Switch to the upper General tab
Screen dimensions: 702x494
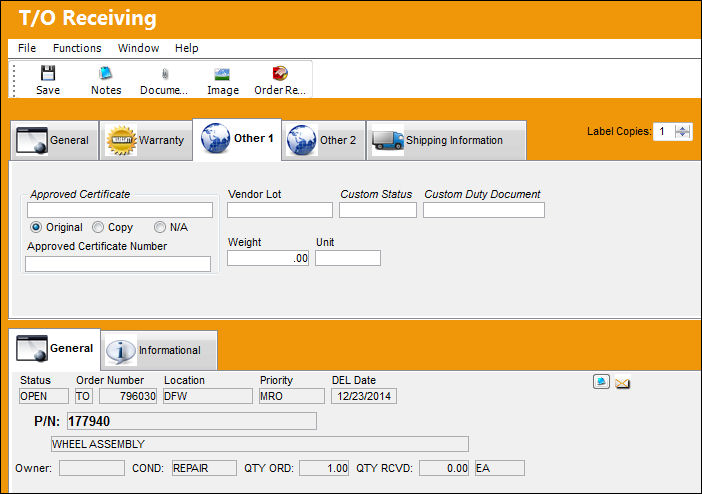click(54, 140)
